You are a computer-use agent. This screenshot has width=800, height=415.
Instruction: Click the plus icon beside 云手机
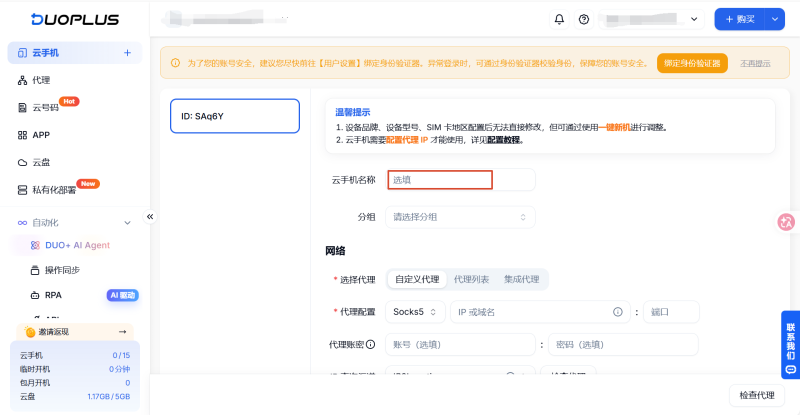(x=127, y=53)
